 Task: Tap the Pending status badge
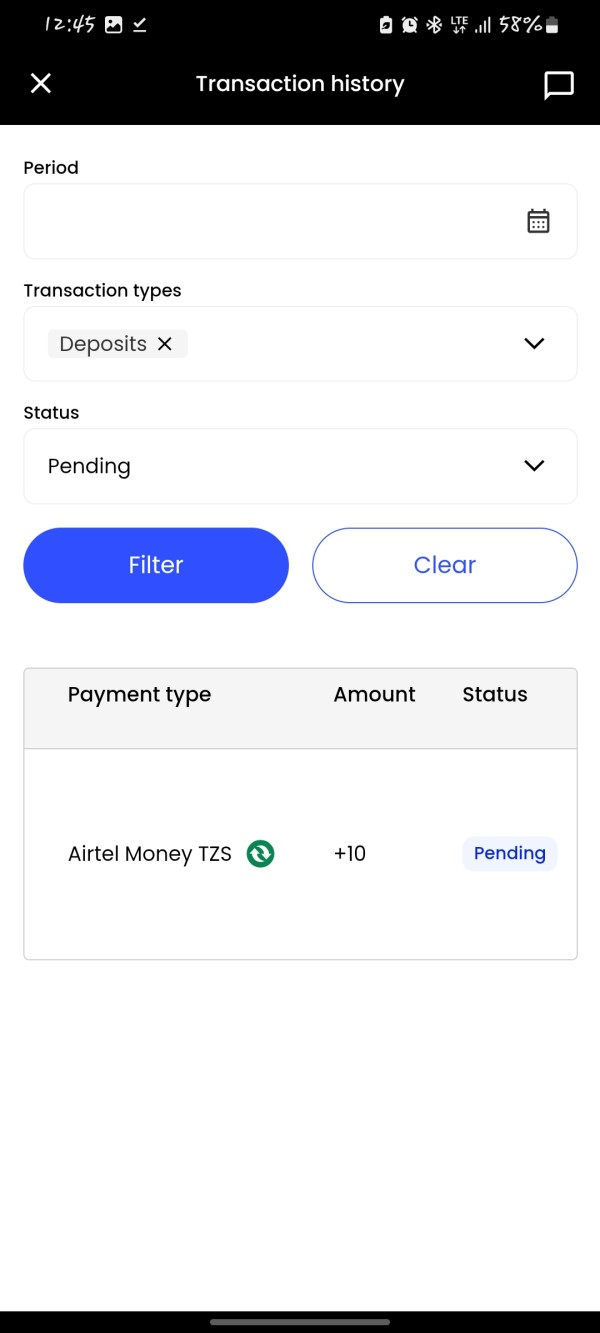pos(509,854)
